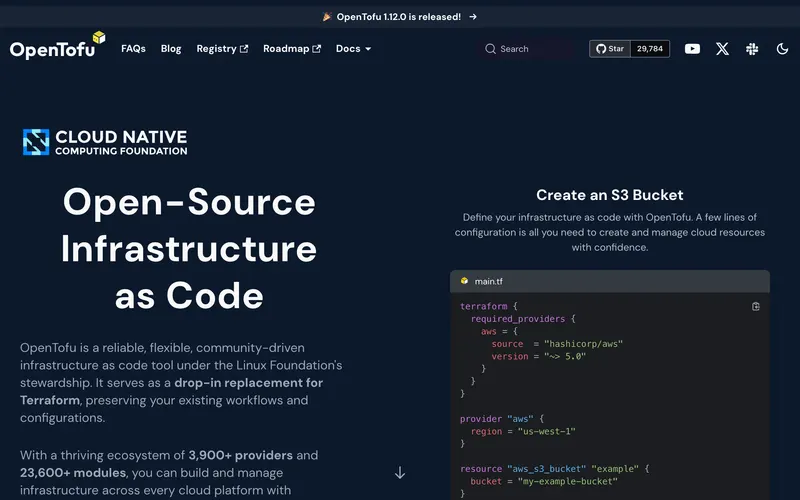The width and height of the screenshot is (800, 500).
Task: Toggle dark mode with the moon icon
Action: click(782, 49)
